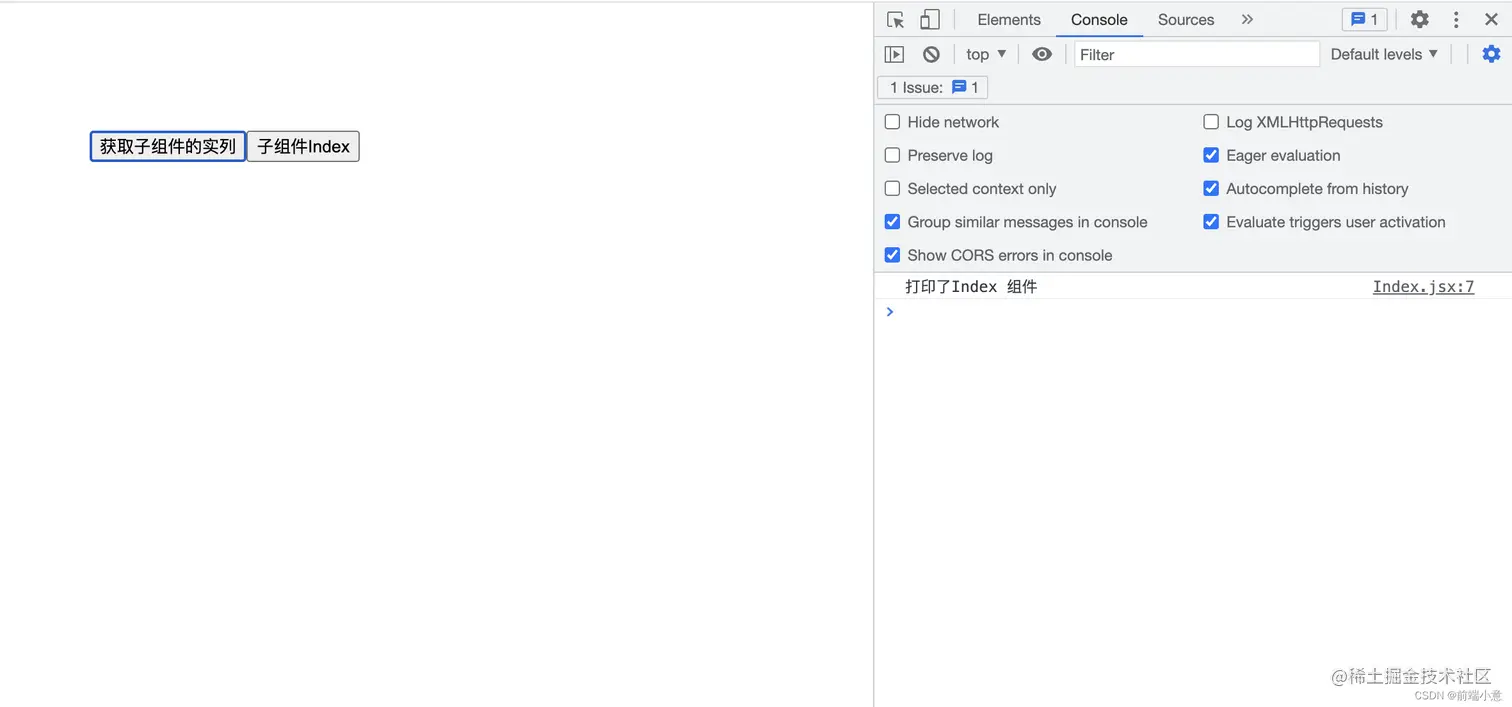Viewport: 1512px width, 707px height.
Task: Activate the inspect element picker icon
Action: 895,20
